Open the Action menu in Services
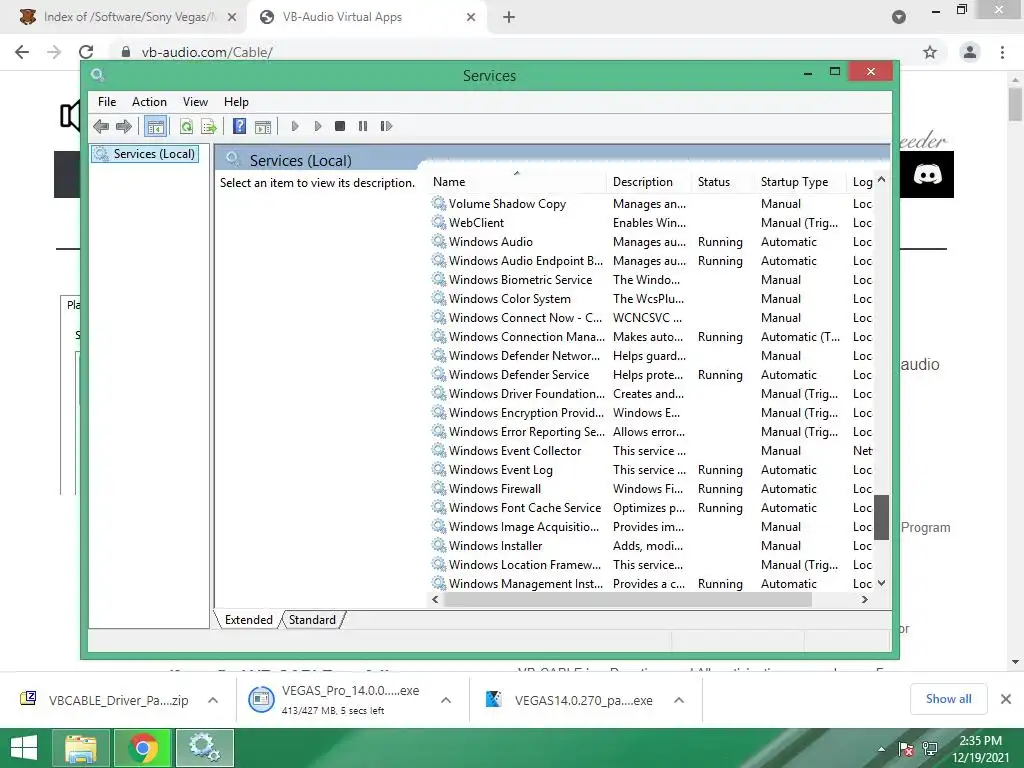The image size is (1024, 768). tap(149, 102)
